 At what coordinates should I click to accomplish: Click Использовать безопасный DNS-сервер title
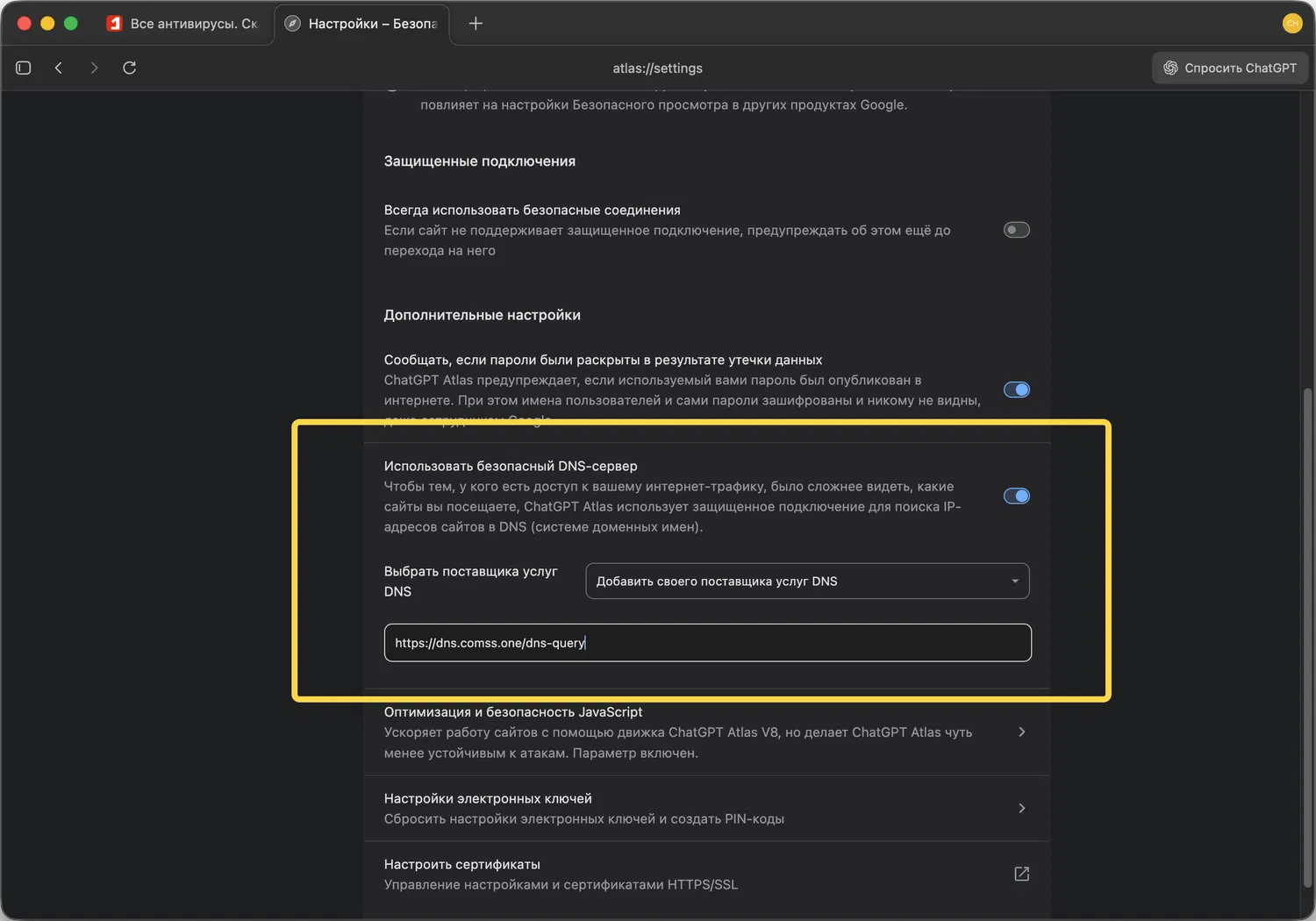pos(511,466)
